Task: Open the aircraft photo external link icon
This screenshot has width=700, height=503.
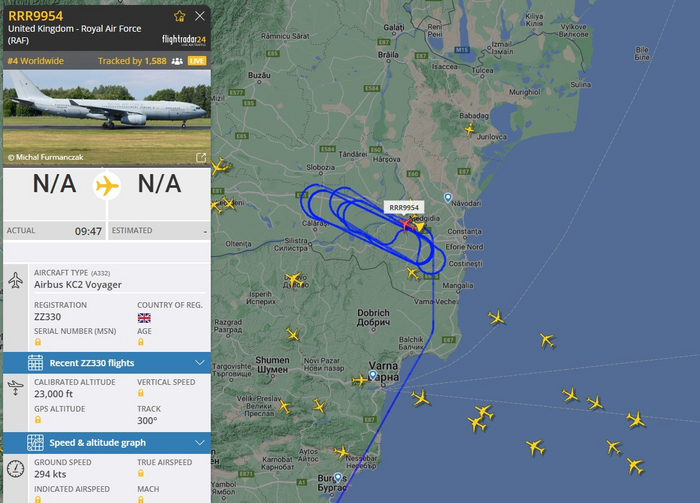Action: 201,158
